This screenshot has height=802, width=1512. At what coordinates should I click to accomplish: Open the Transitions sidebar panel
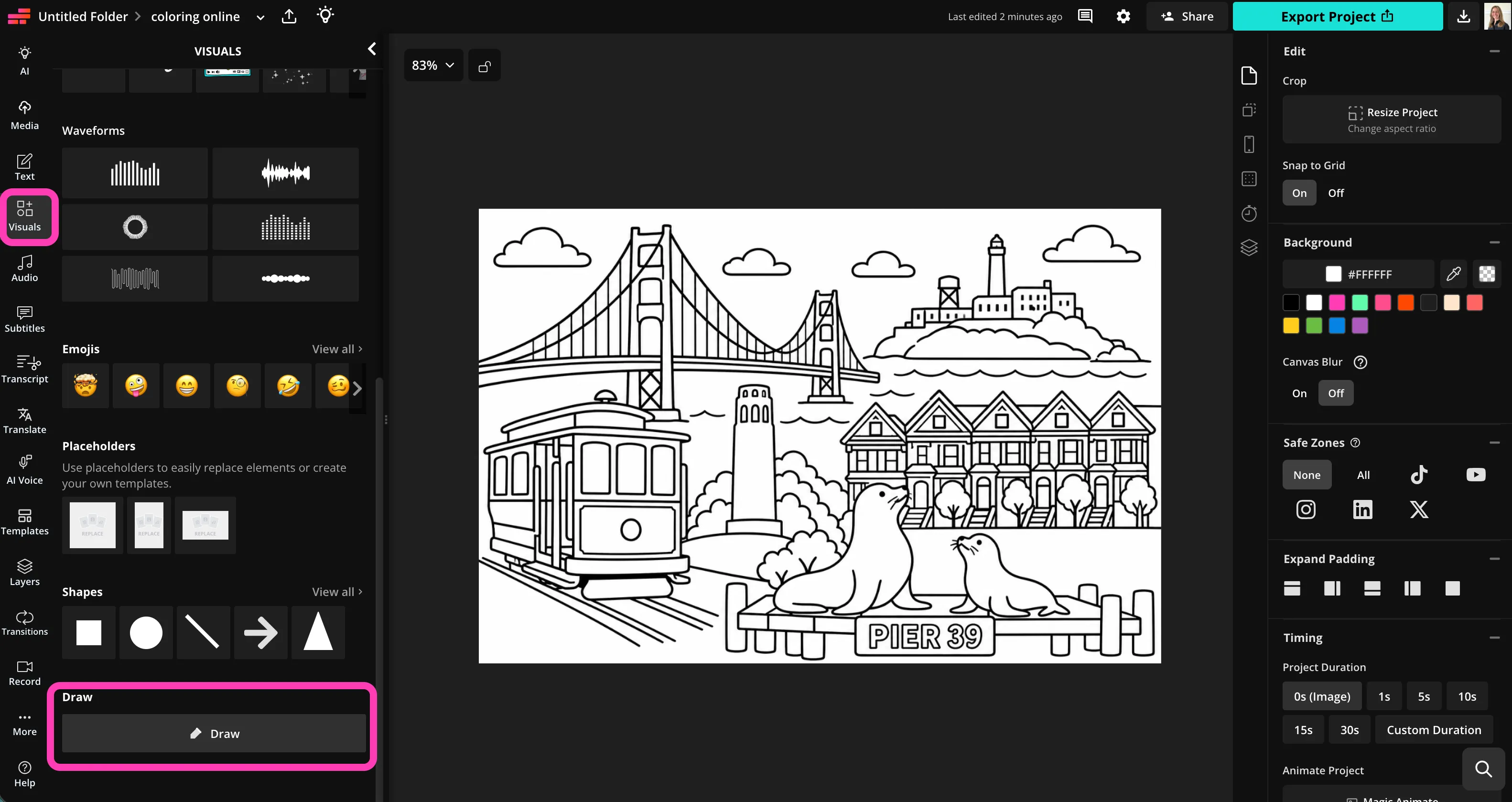(25, 622)
